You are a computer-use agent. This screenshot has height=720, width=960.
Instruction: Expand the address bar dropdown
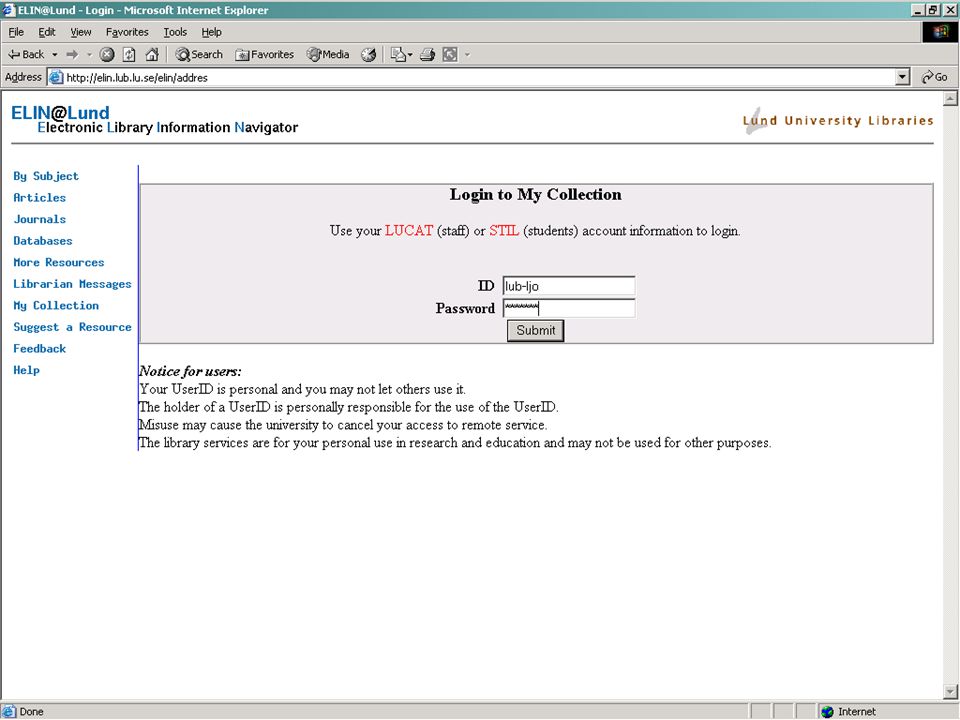coord(902,77)
